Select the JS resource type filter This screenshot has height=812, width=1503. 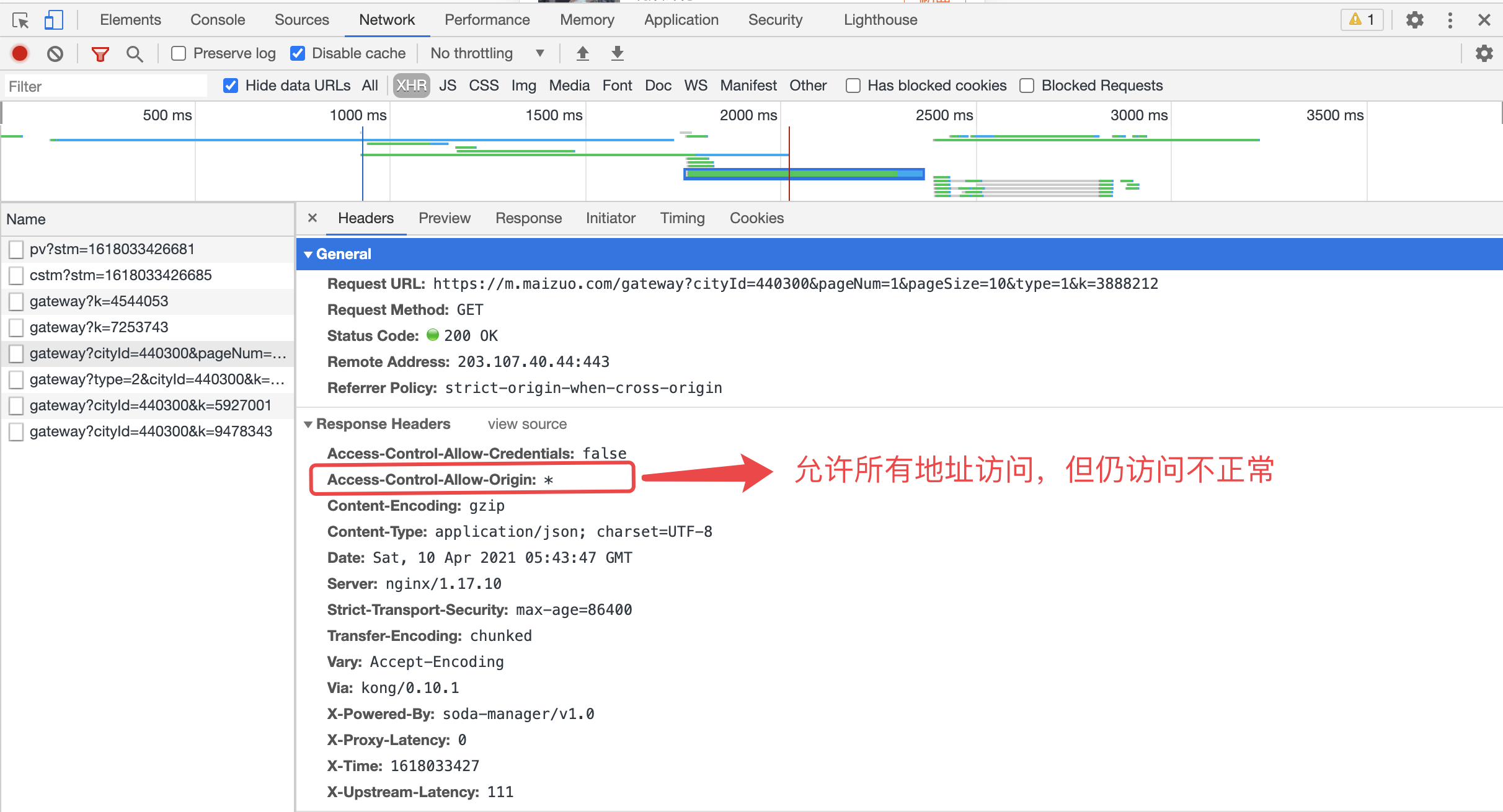(x=447, y=86)
